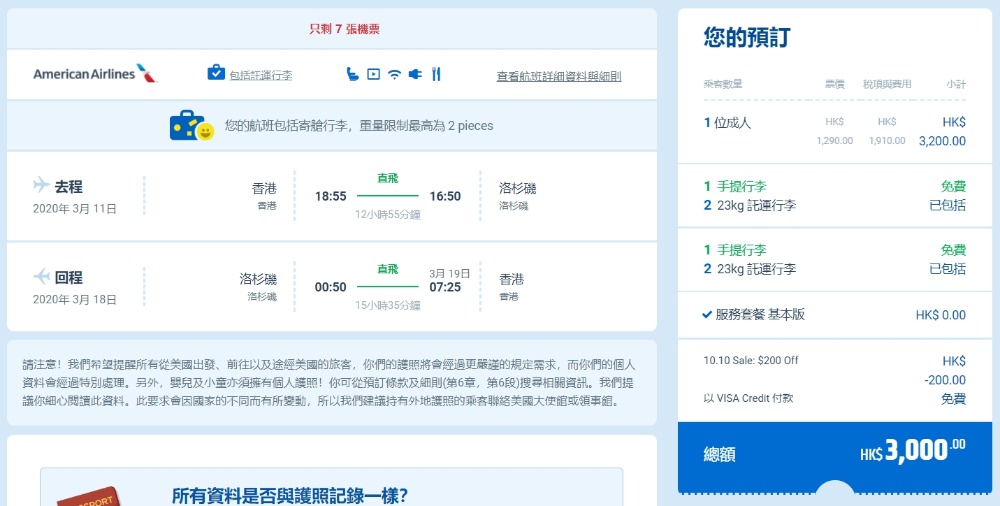Select the 去程 outbound flight row
The image size is (1000, 506).
pos(331,196)
